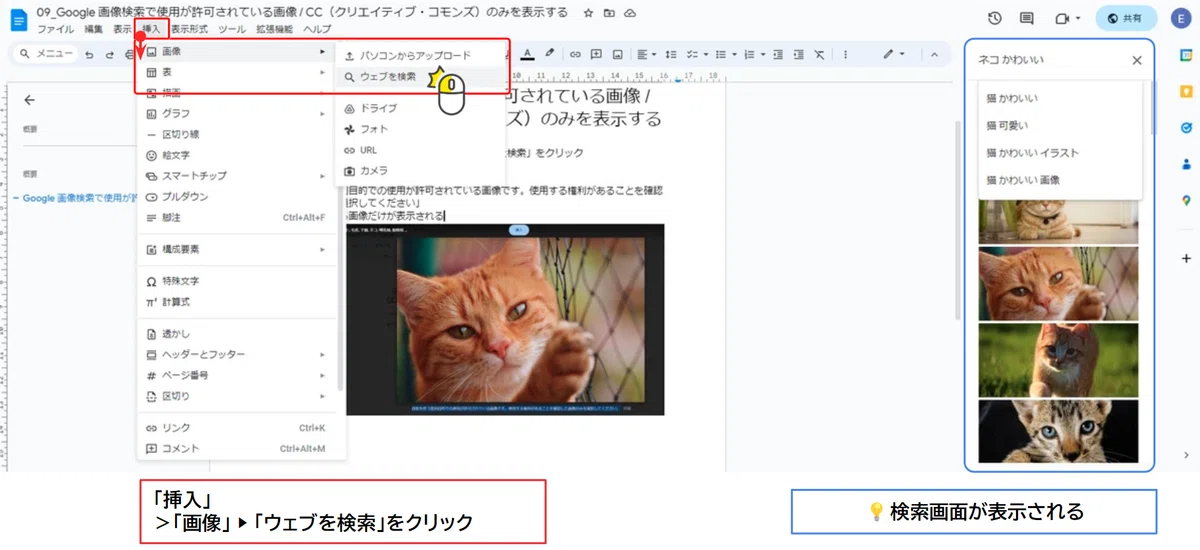The width and height of the screenshot is (1200, 550).
Task: Start a Meet video call
Action: point(1061,19)
